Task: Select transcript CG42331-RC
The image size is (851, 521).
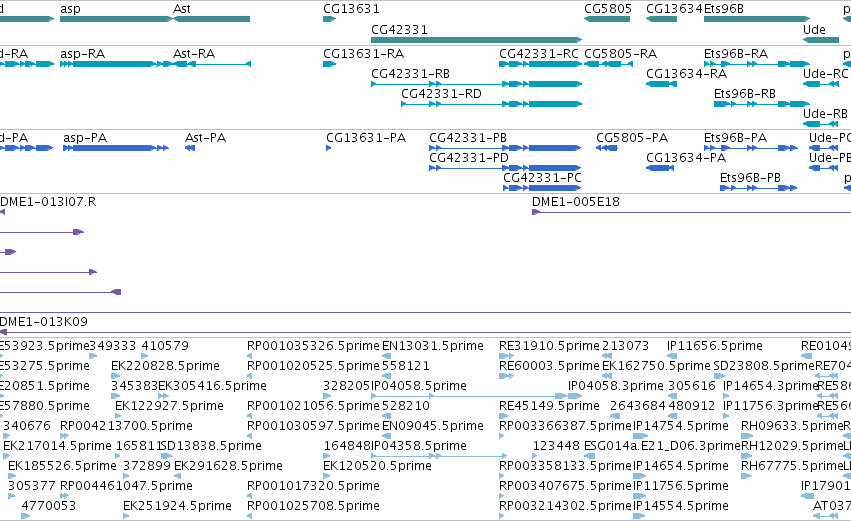Action: [541, 64]
